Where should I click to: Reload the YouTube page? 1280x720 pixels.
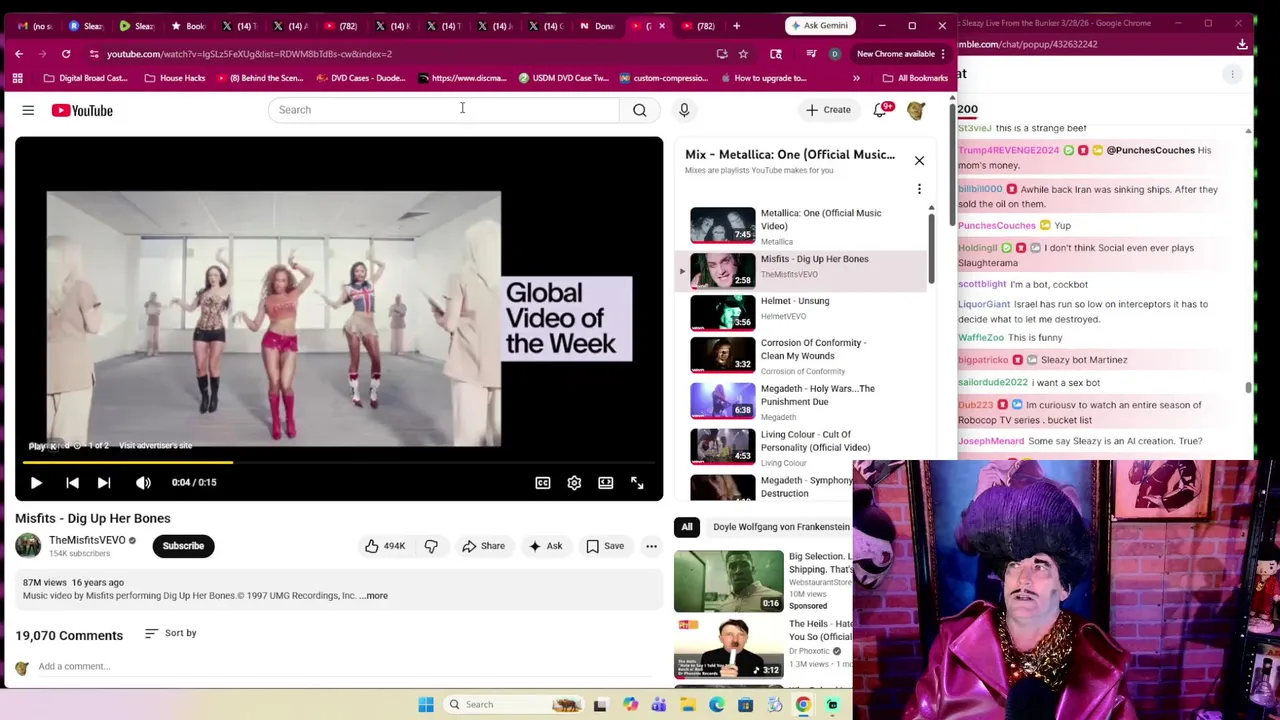point(66,54)
